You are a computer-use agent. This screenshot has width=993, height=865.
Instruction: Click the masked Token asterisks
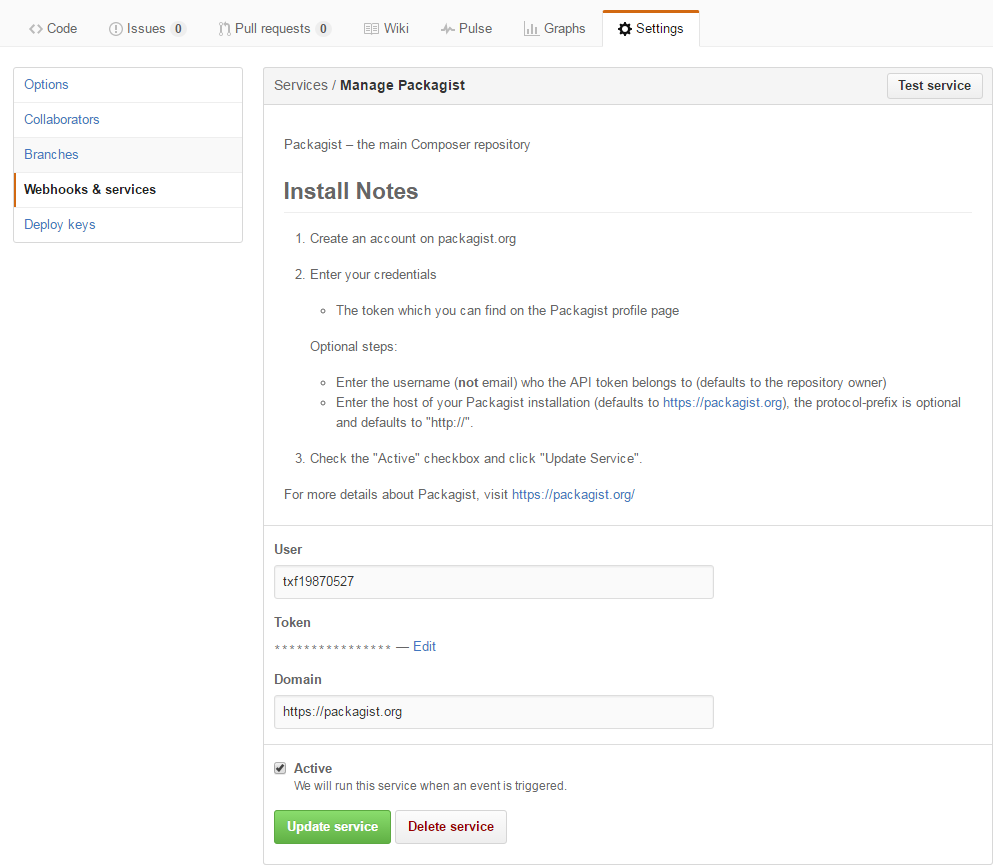pyautogui.click(x=332, y=647)
